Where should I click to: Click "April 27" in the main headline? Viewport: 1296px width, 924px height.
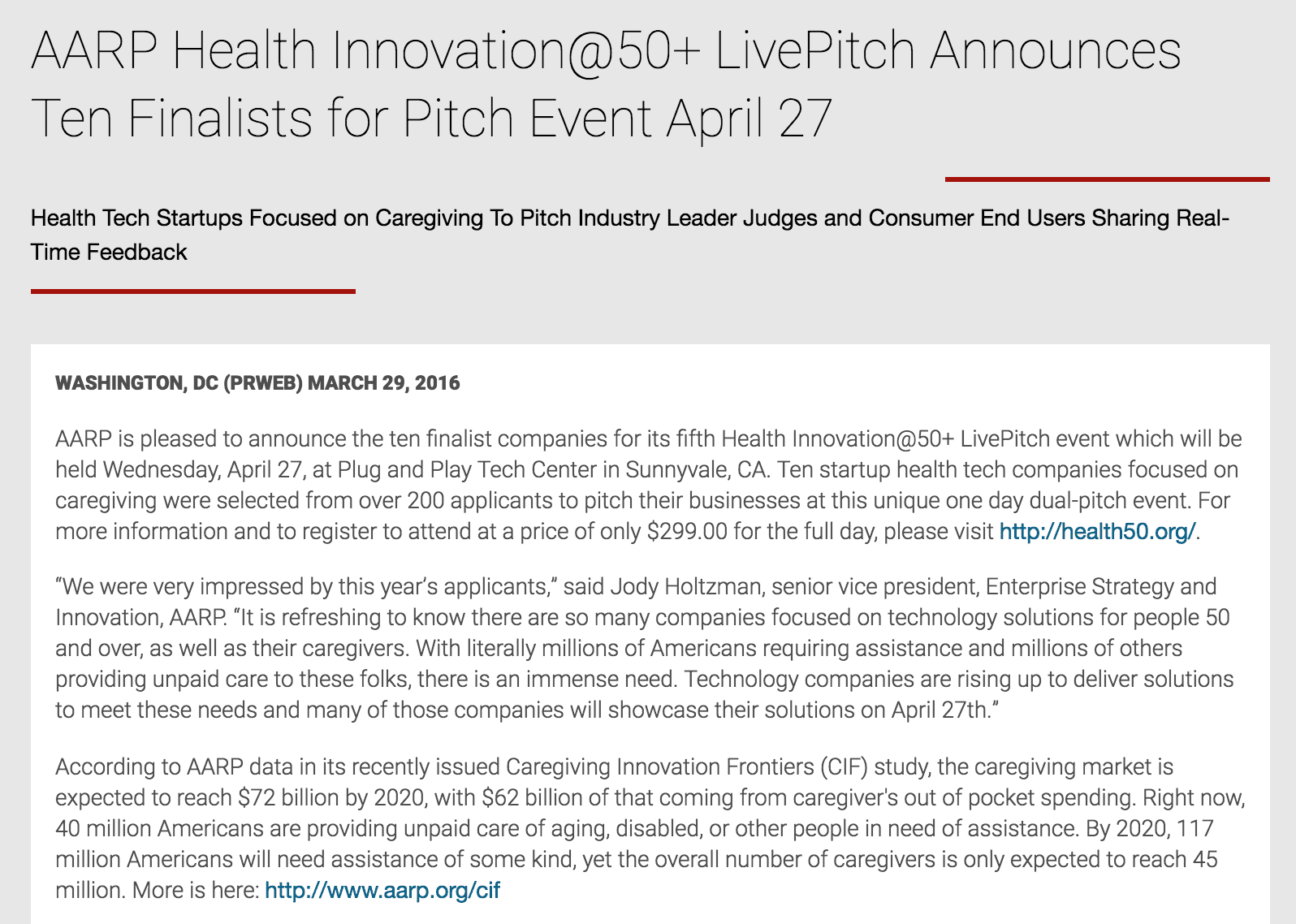click(749, 119)
